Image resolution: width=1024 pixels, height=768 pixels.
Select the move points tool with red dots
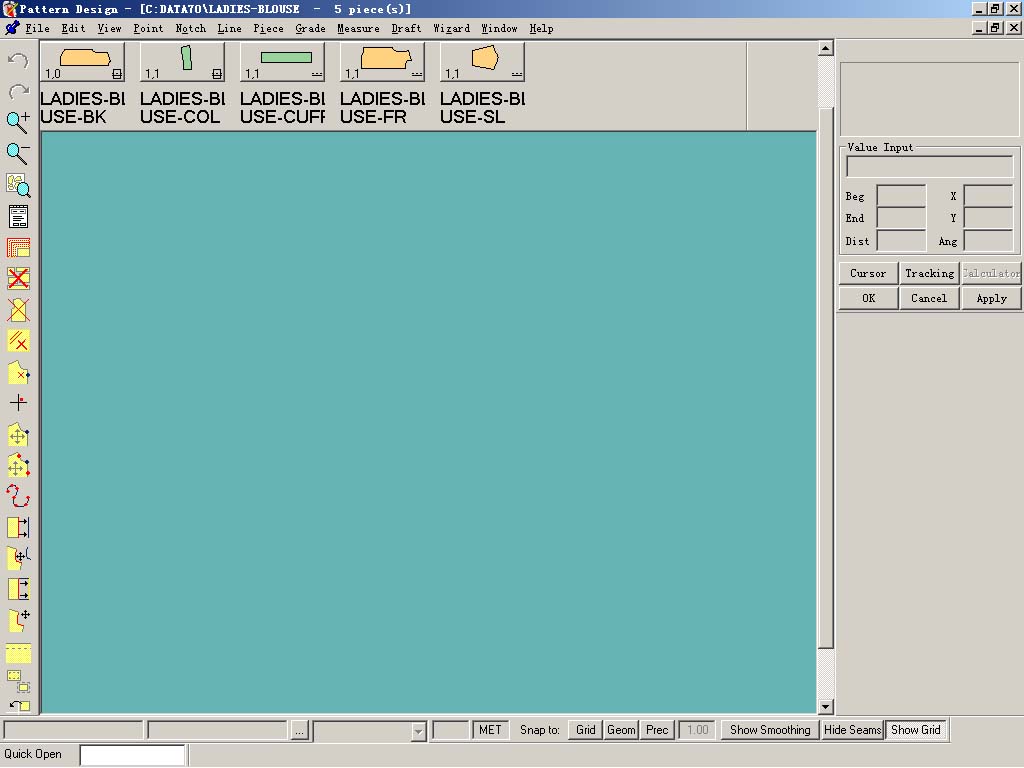click(18, 466)
